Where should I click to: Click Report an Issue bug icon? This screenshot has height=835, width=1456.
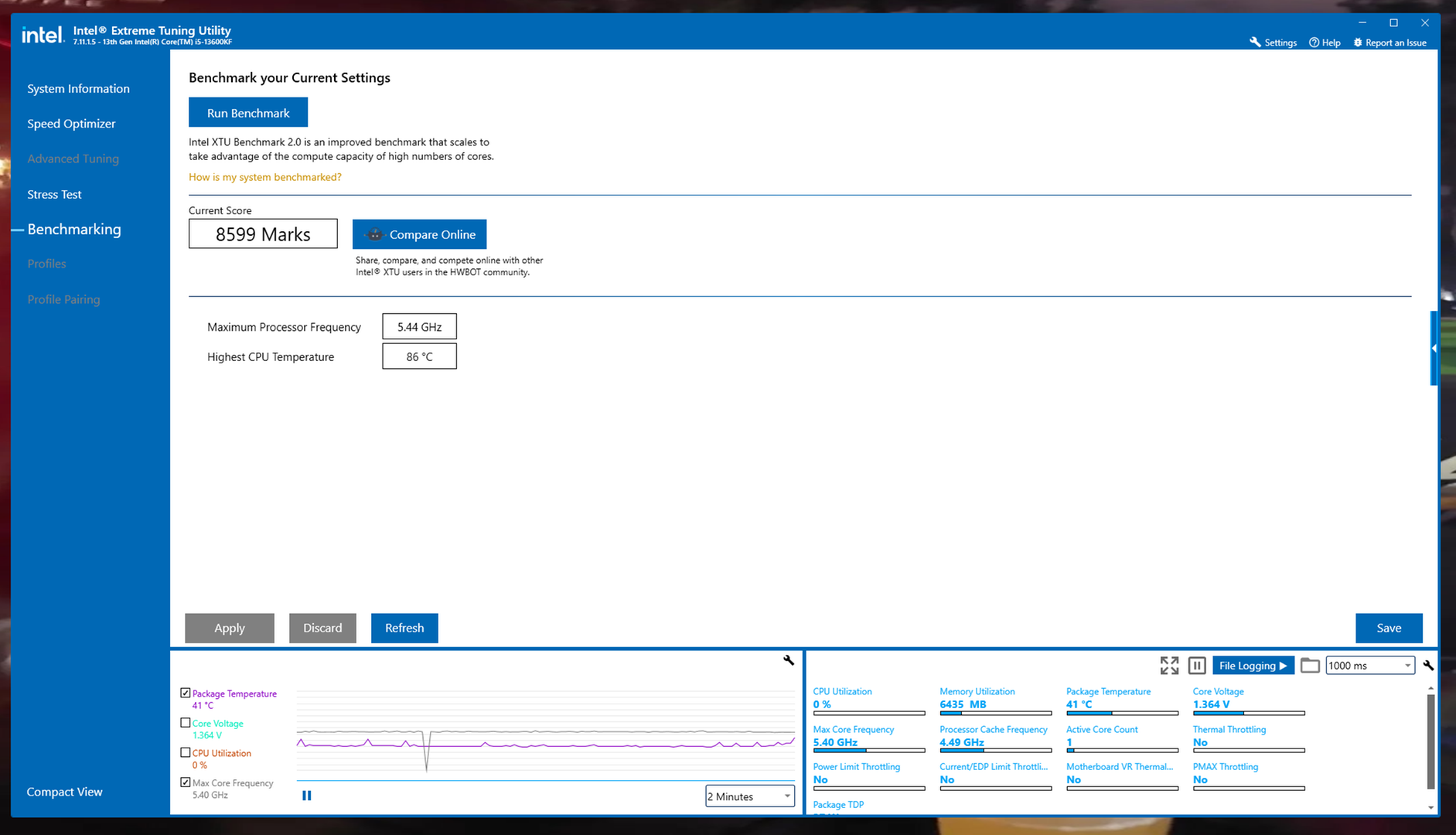click(x=1357, y=43)
